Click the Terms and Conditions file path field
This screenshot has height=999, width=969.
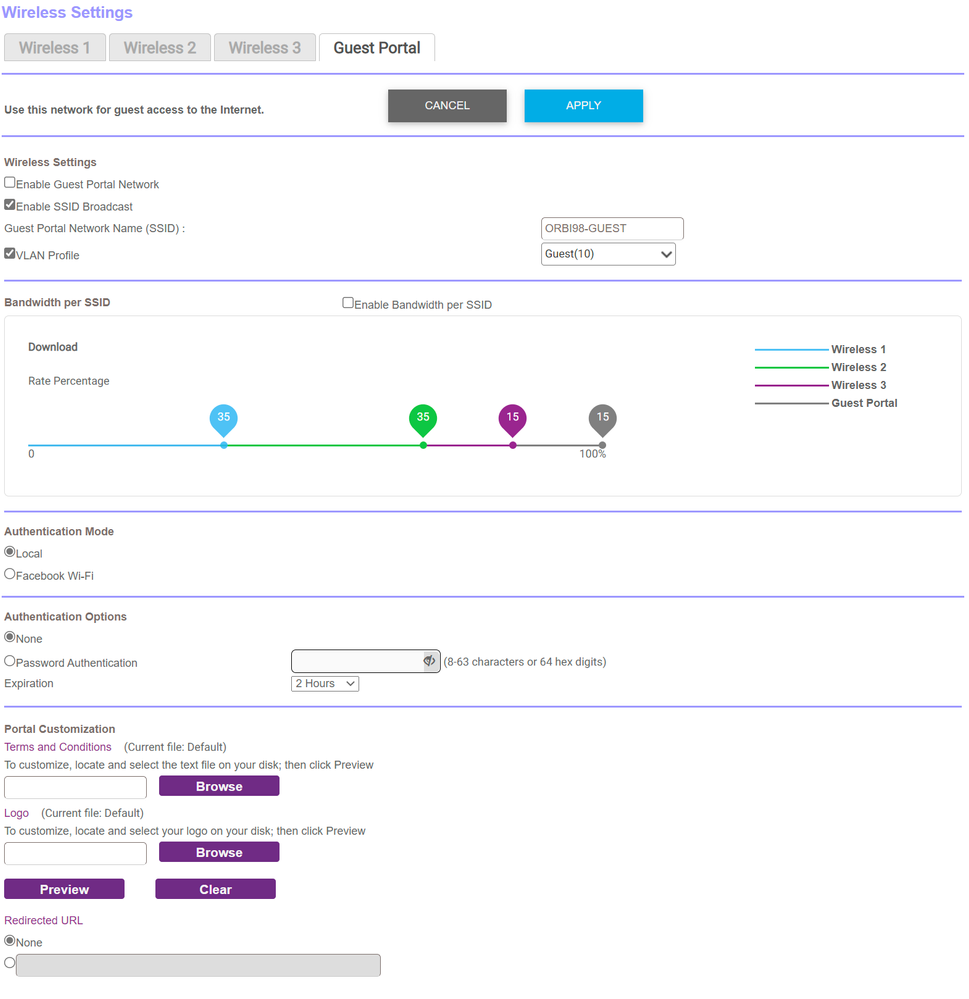tap(75, 787)
